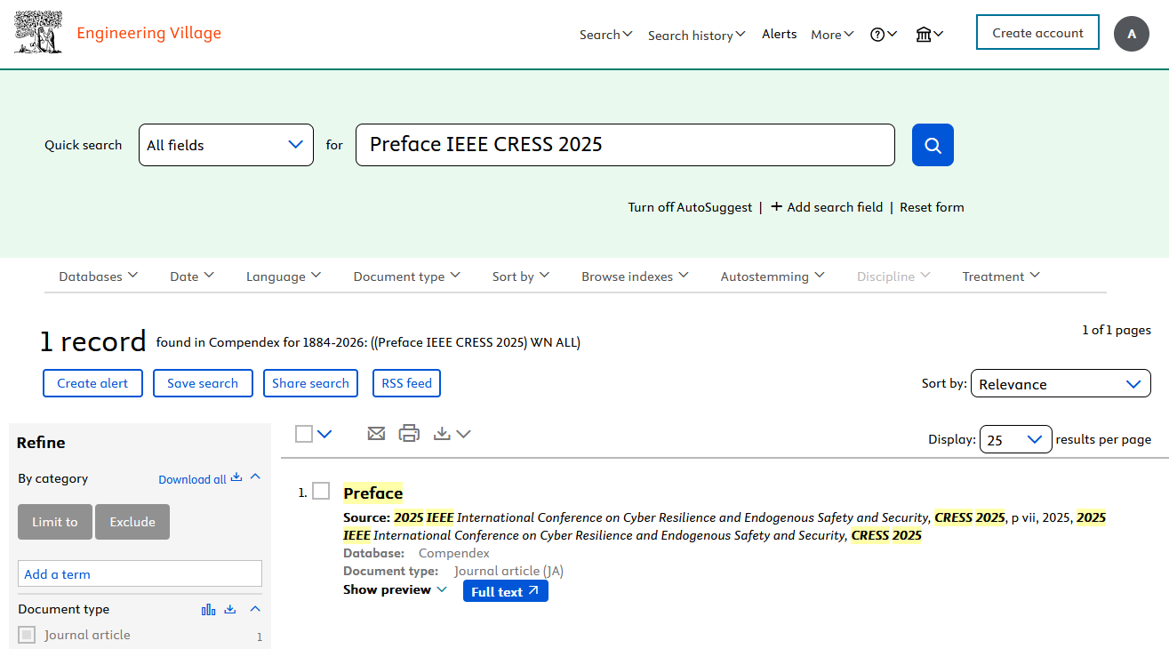1169x649 pixels.
Task: Open the Databases filter menu
Action: pyautogui.click(x=98, y=276)
